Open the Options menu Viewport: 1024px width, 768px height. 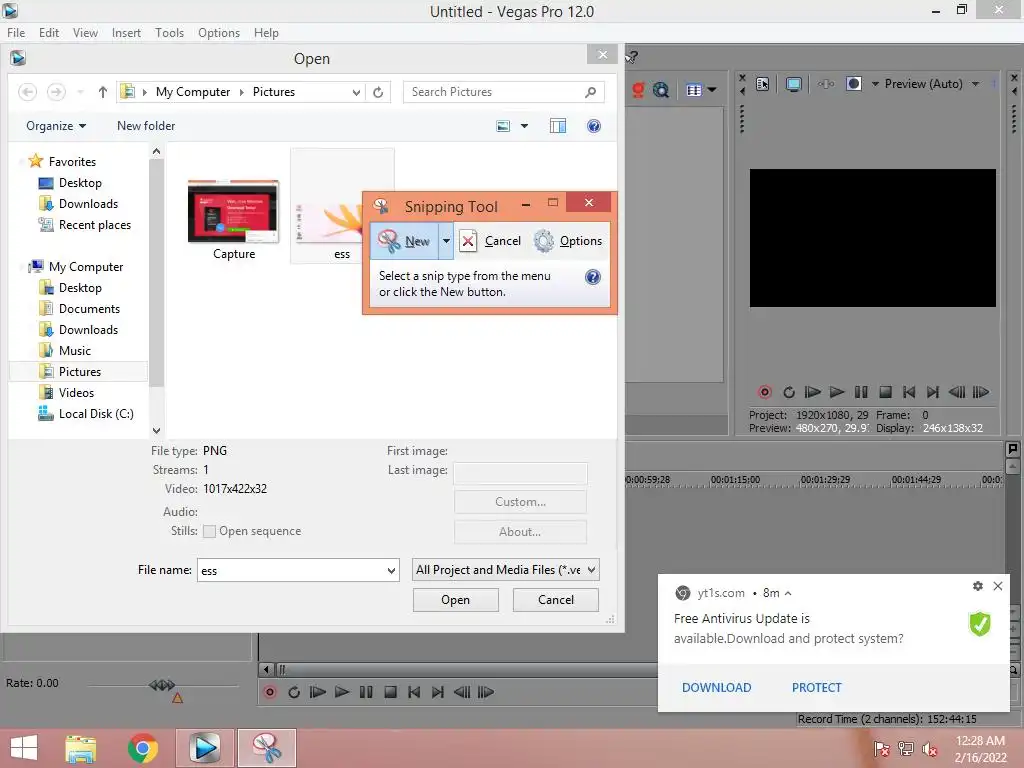pyautogui.click(x=219, y=33)
